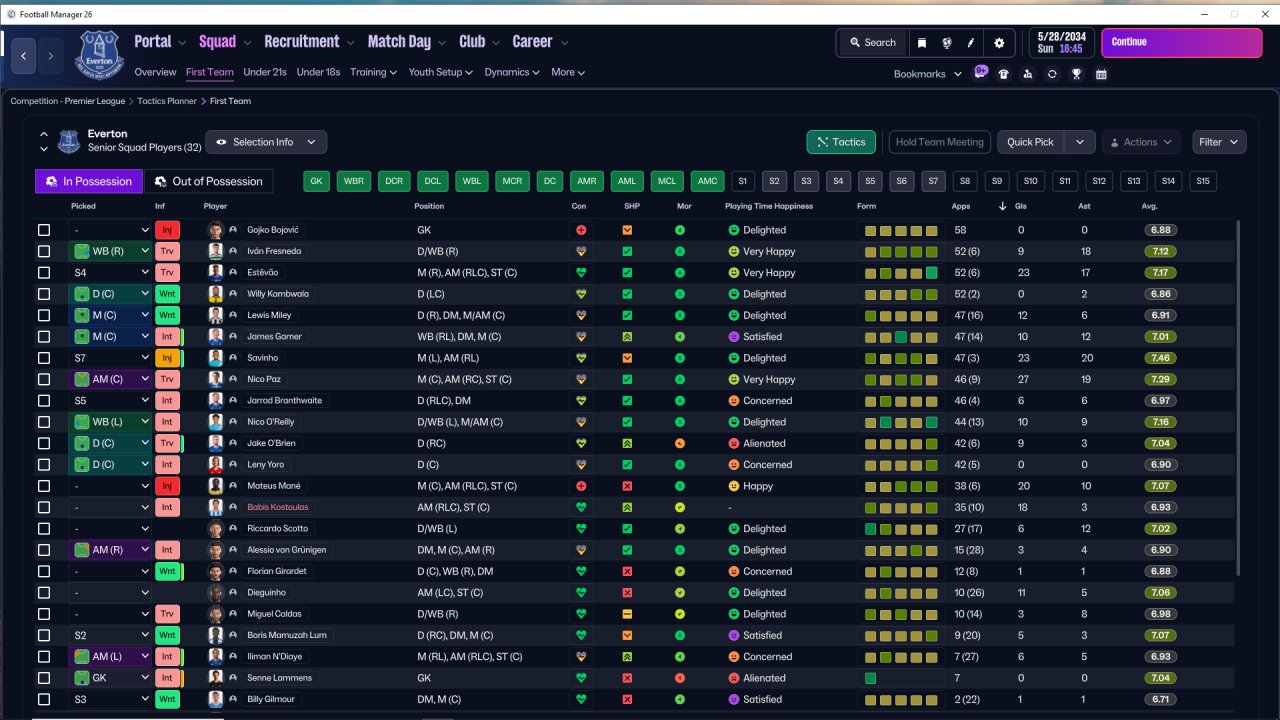The image size is (1280, 720).
Task: Open settings with the gear icon
Action: [x=998, y=43]
